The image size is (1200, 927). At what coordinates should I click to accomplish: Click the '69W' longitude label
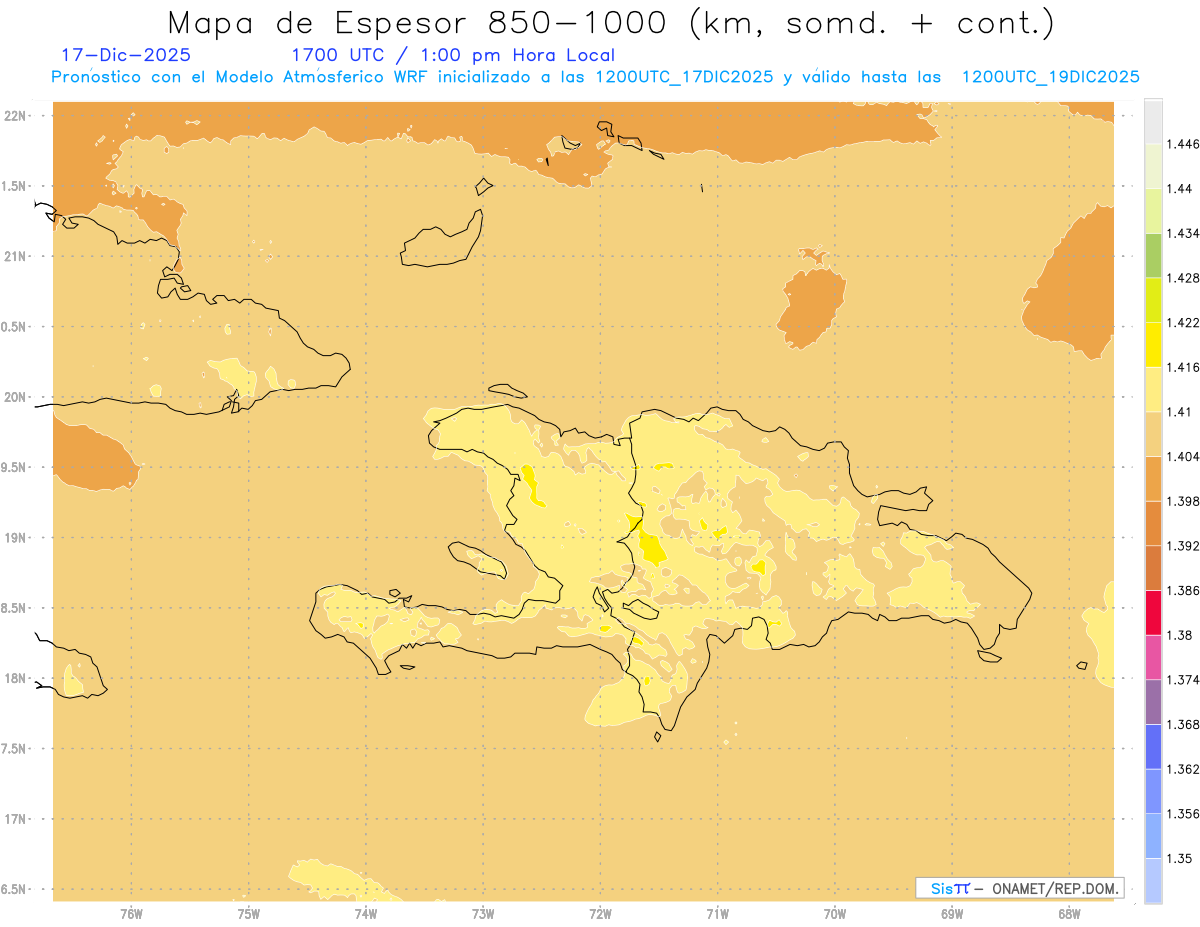point(951,914)
